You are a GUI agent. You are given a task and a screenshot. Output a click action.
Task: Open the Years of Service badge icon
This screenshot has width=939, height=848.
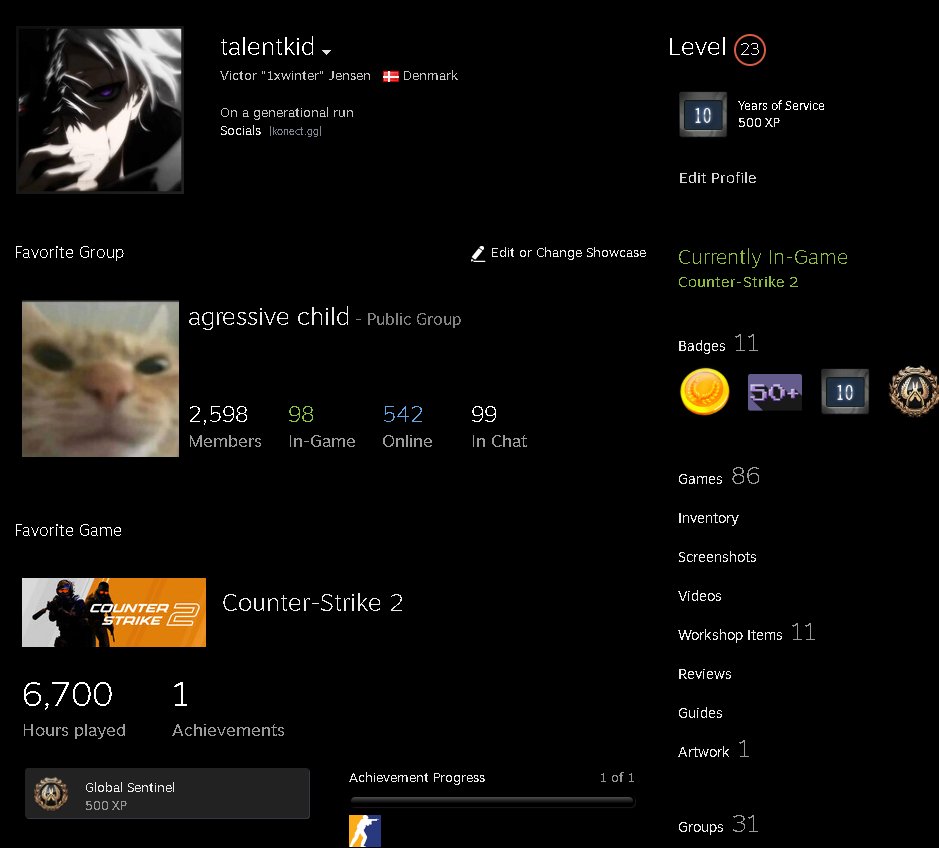[702, 114]
